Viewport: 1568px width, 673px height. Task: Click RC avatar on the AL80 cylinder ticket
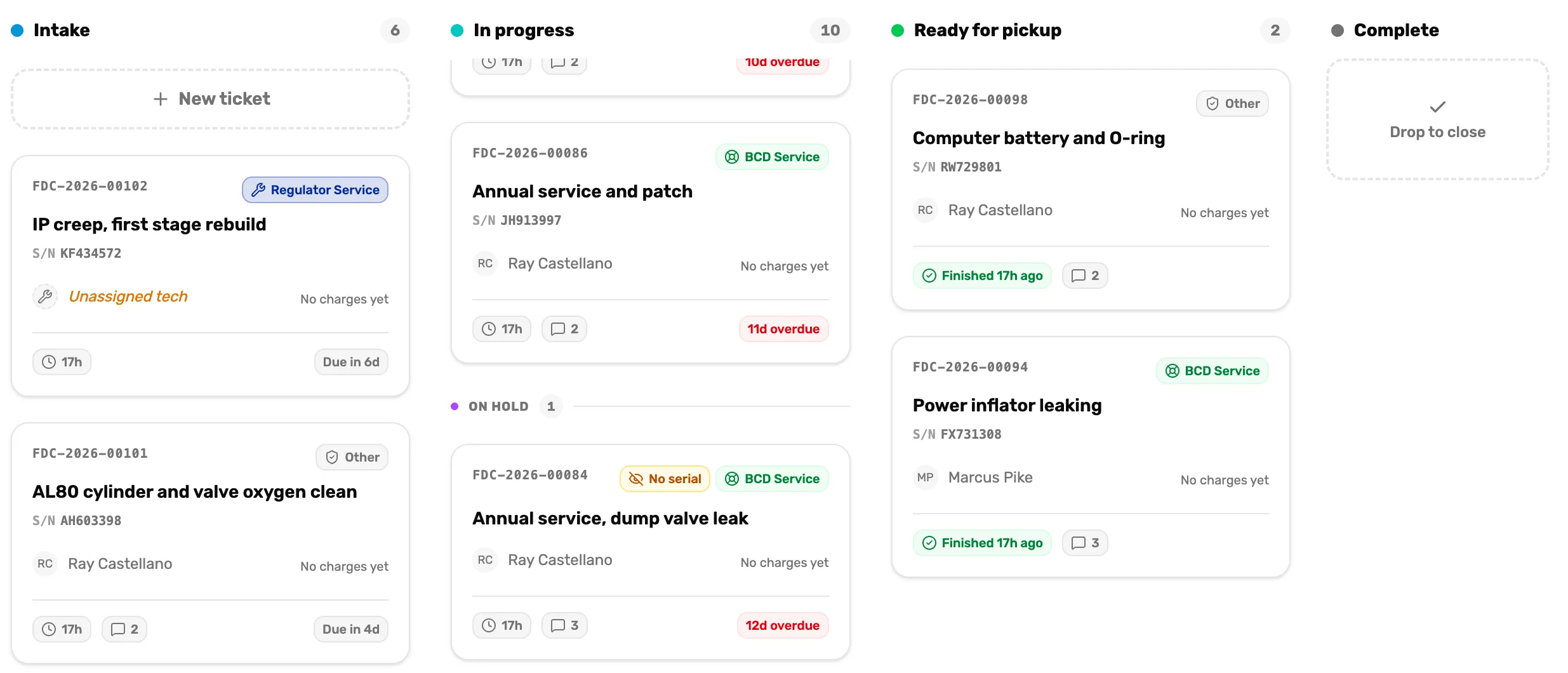(45, 564)
